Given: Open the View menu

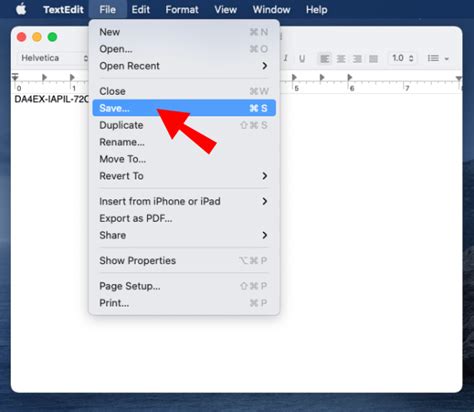Looking at the screenshot, I should tap(226, 10).
